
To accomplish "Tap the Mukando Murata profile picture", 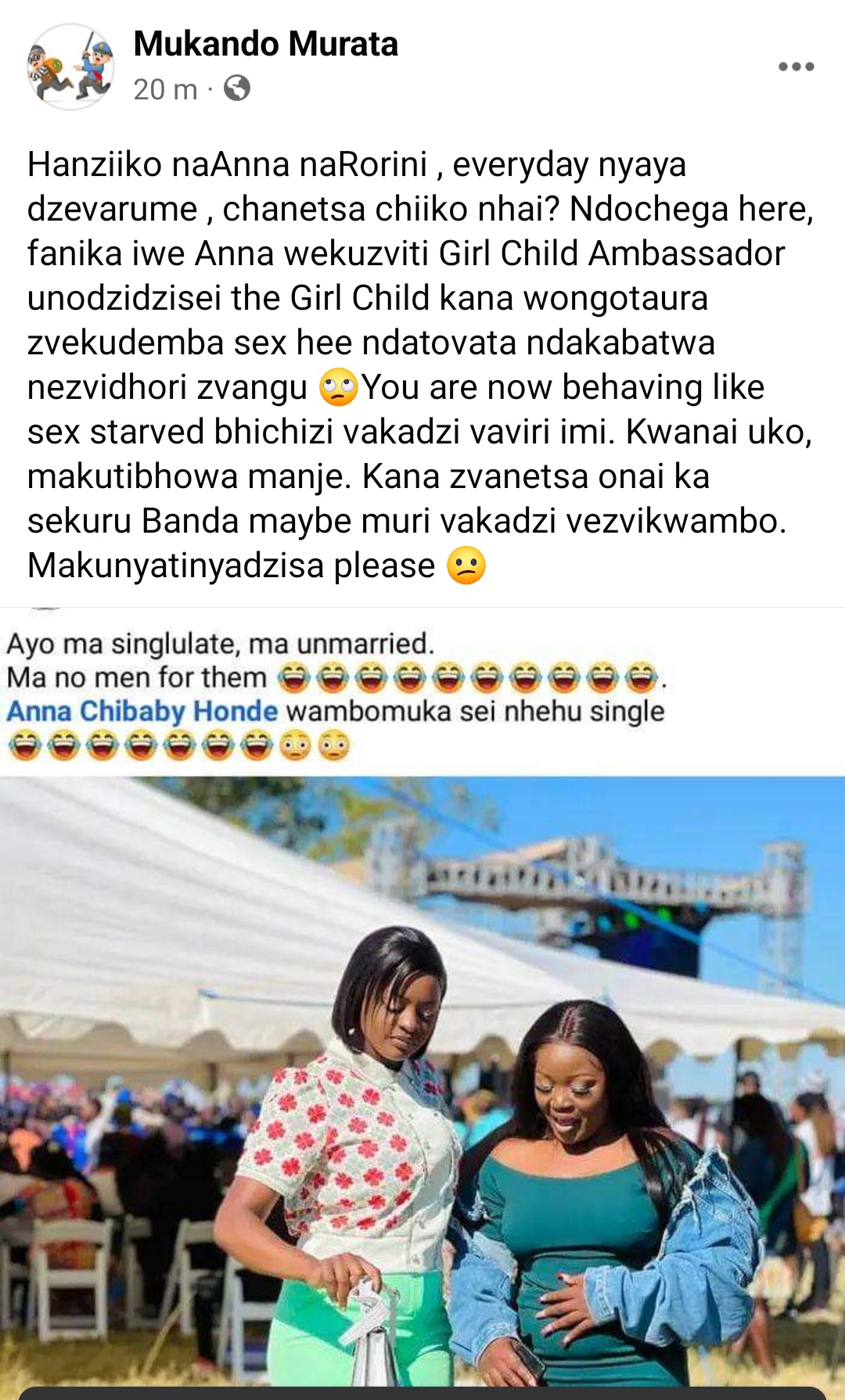I will [71, 66].
